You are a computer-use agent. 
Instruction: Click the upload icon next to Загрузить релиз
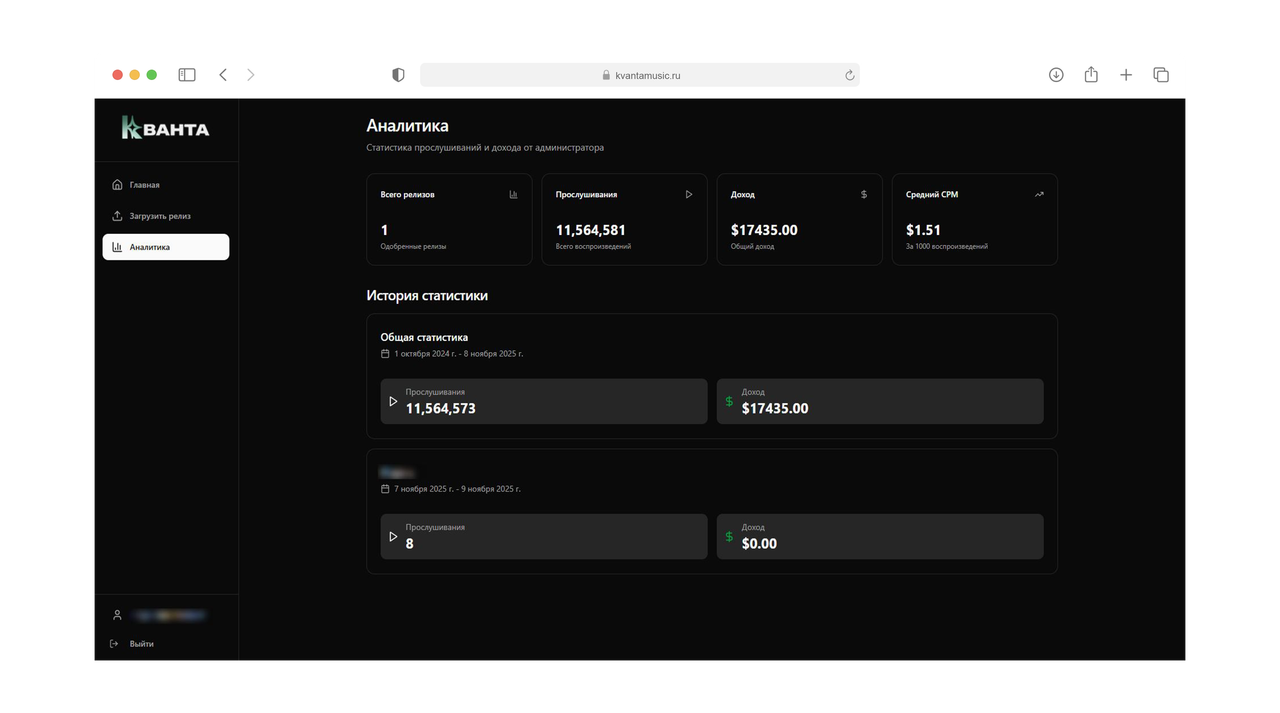coord(117,216)
